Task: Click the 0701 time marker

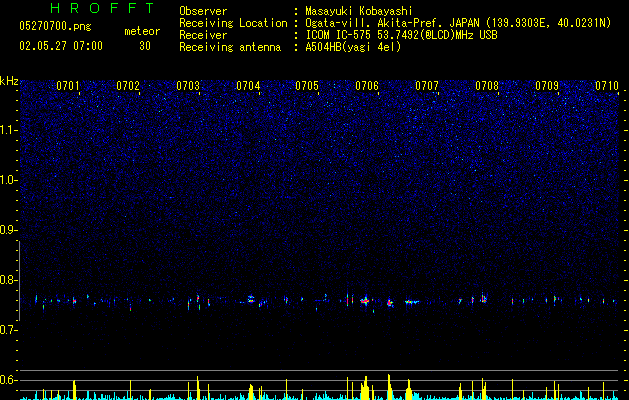Action: coord(68,86)
